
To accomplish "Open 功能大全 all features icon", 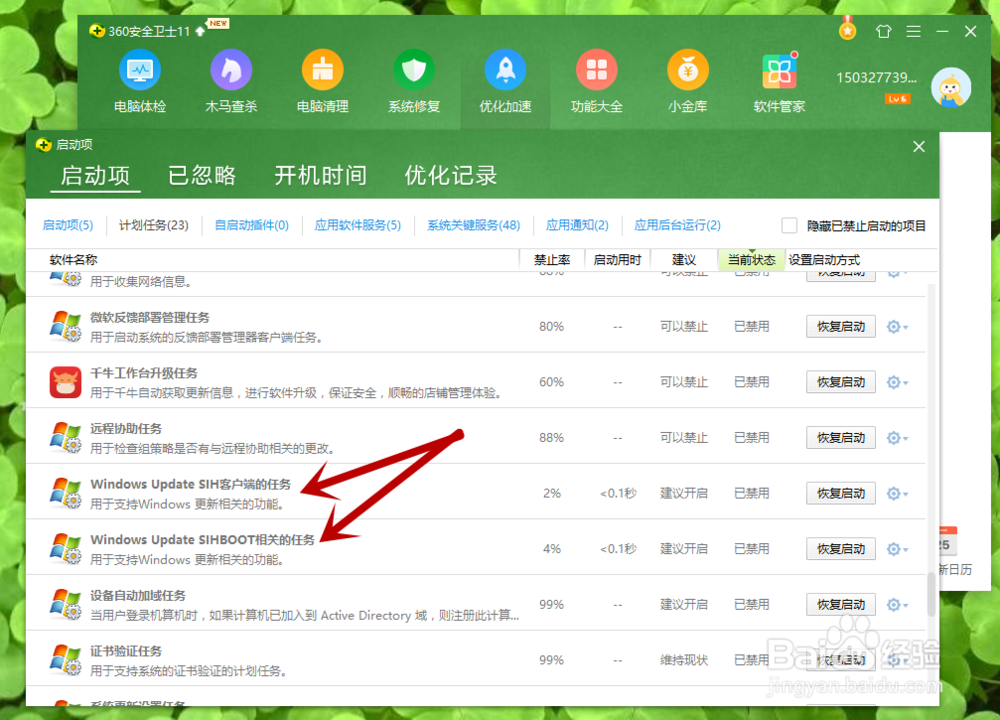I will click(x=596, y=70).
